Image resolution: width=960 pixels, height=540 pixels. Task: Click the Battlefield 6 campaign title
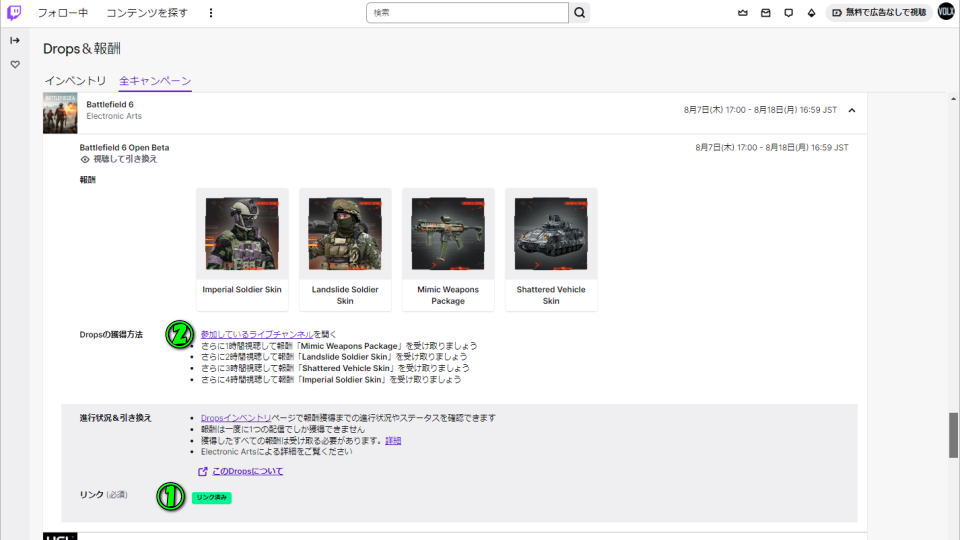pyautogui.click(x=110, y=105)
